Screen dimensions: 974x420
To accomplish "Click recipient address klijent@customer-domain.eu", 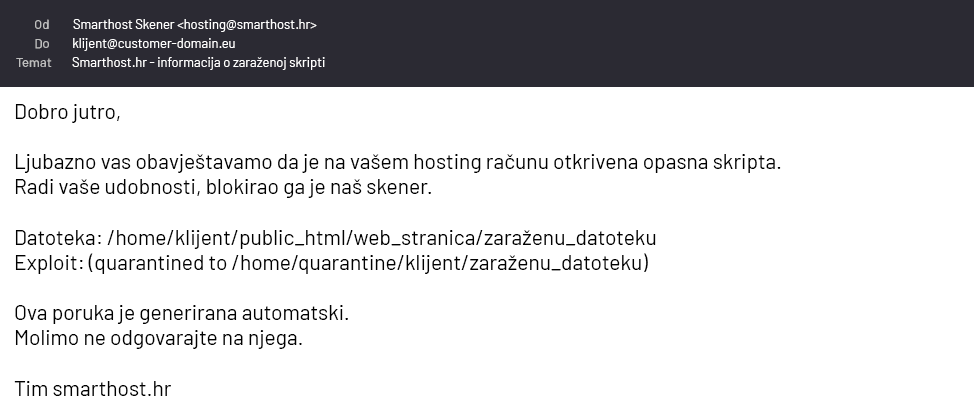I will [x=153, y=43].
